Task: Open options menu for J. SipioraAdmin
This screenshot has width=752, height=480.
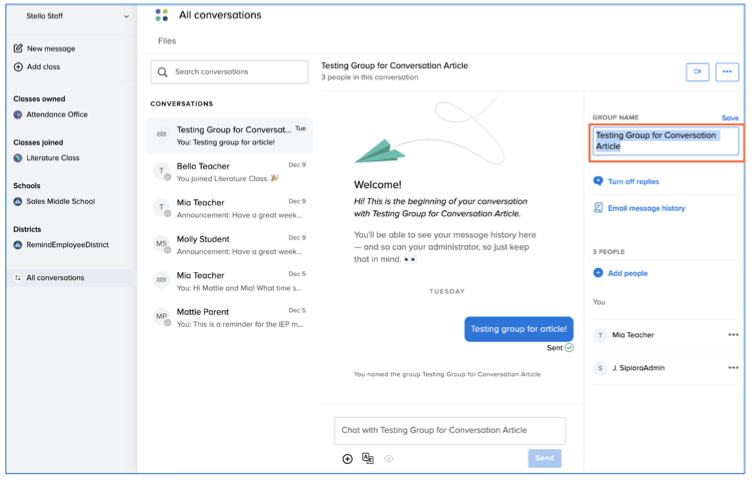Action: [x=733, y=368]
